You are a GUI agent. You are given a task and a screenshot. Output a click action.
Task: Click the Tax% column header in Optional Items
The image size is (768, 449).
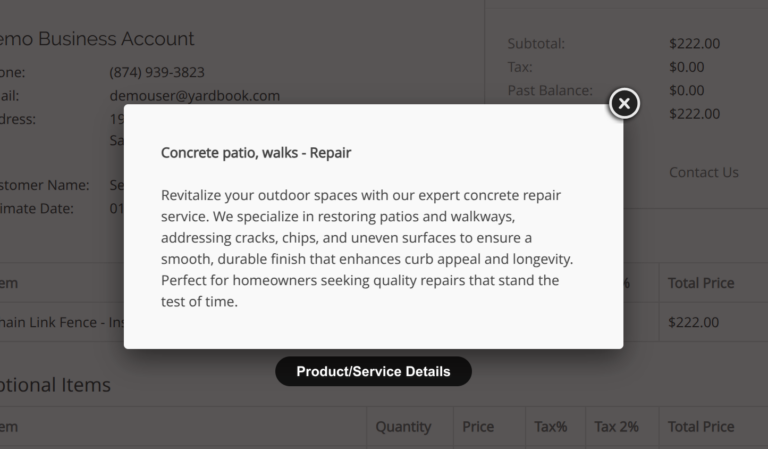click(550, 427)
